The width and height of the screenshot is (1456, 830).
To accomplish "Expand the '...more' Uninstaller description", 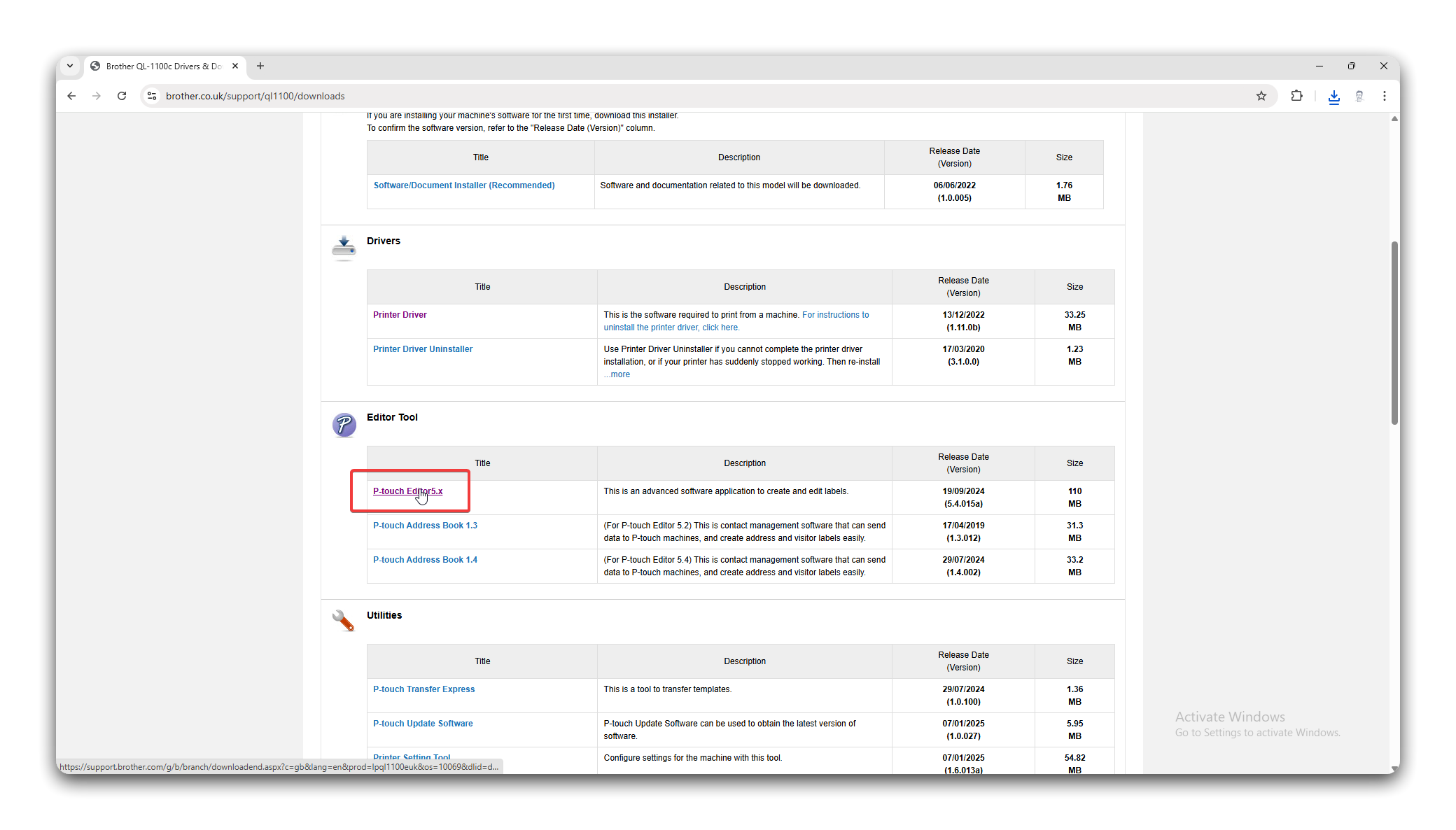I will pos(617,374).
